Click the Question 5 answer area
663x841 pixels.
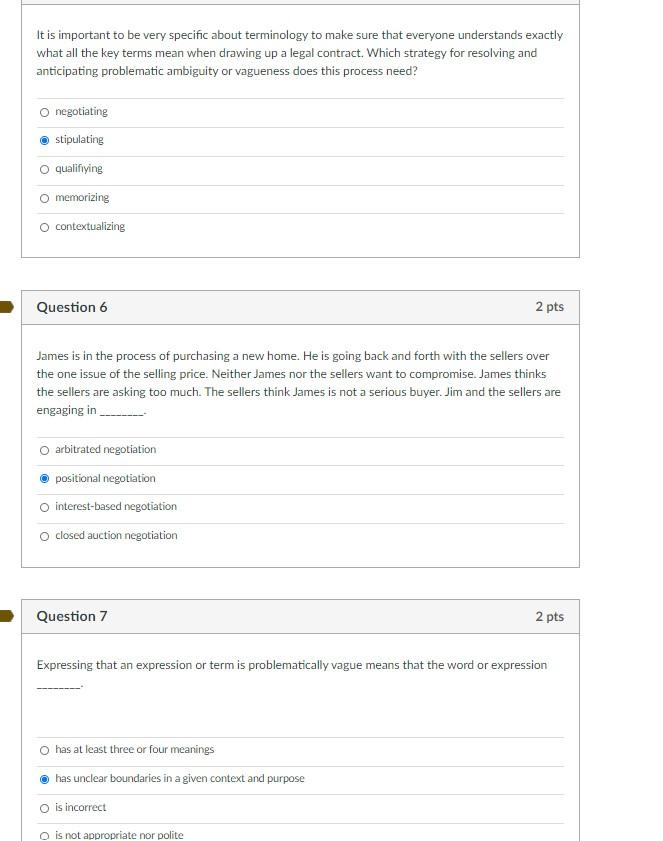click(300, 168)
